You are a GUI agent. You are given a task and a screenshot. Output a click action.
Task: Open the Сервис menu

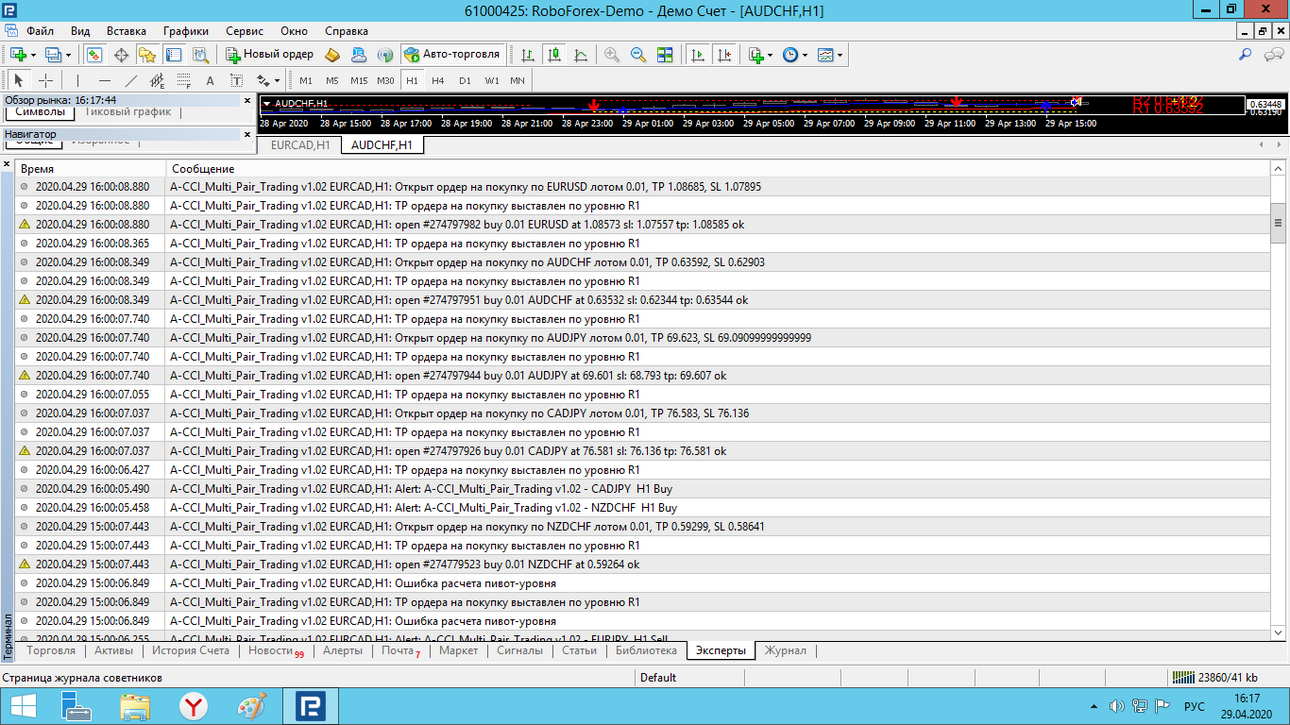point(244,31)
